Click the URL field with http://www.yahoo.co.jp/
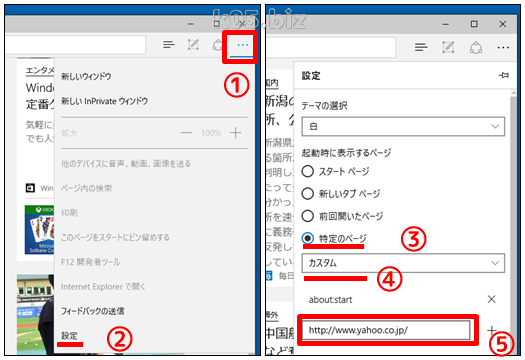Viewport: 525px width, 360px height. (x=386, y=330)
